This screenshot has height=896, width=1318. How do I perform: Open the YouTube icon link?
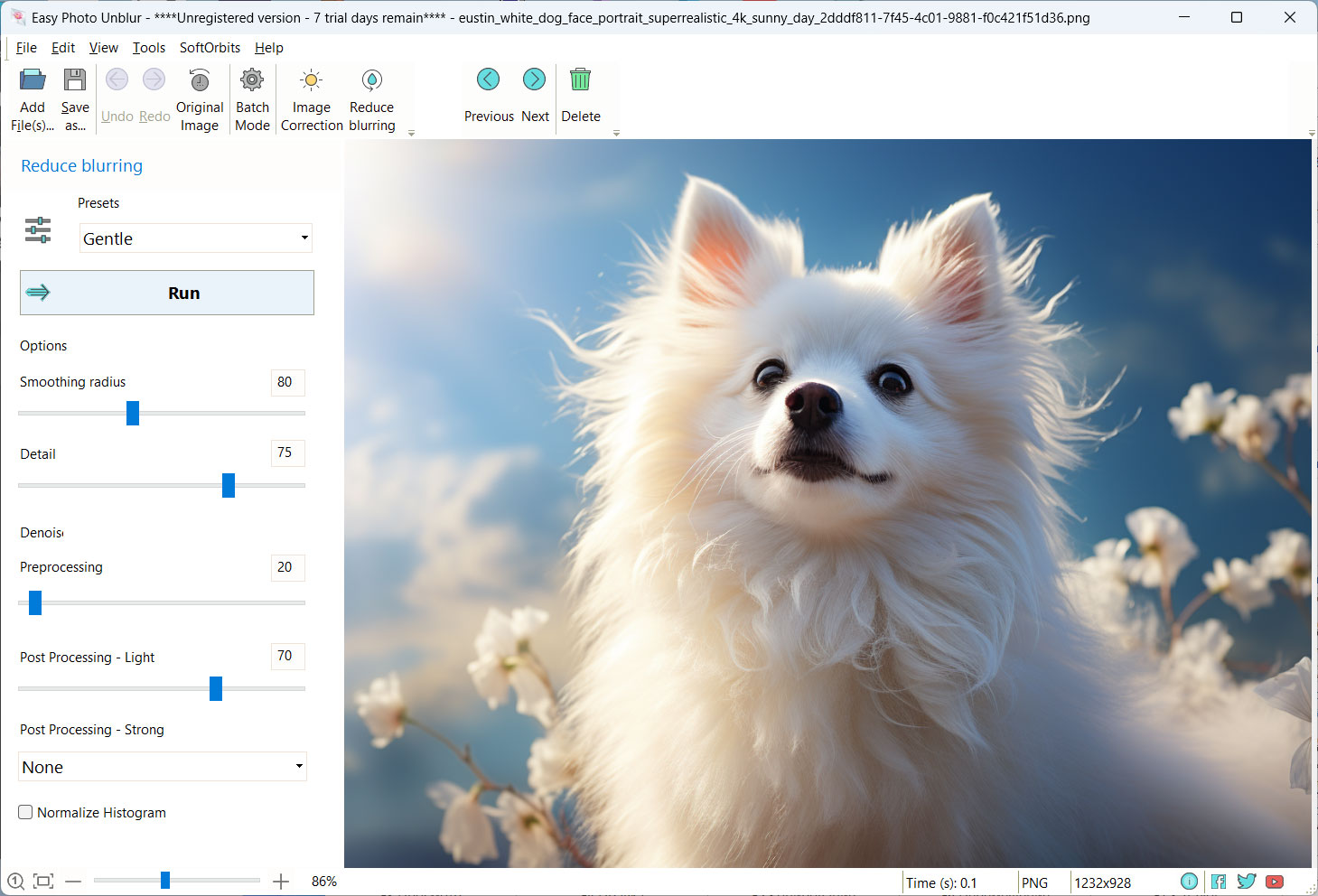(1275, 882)
